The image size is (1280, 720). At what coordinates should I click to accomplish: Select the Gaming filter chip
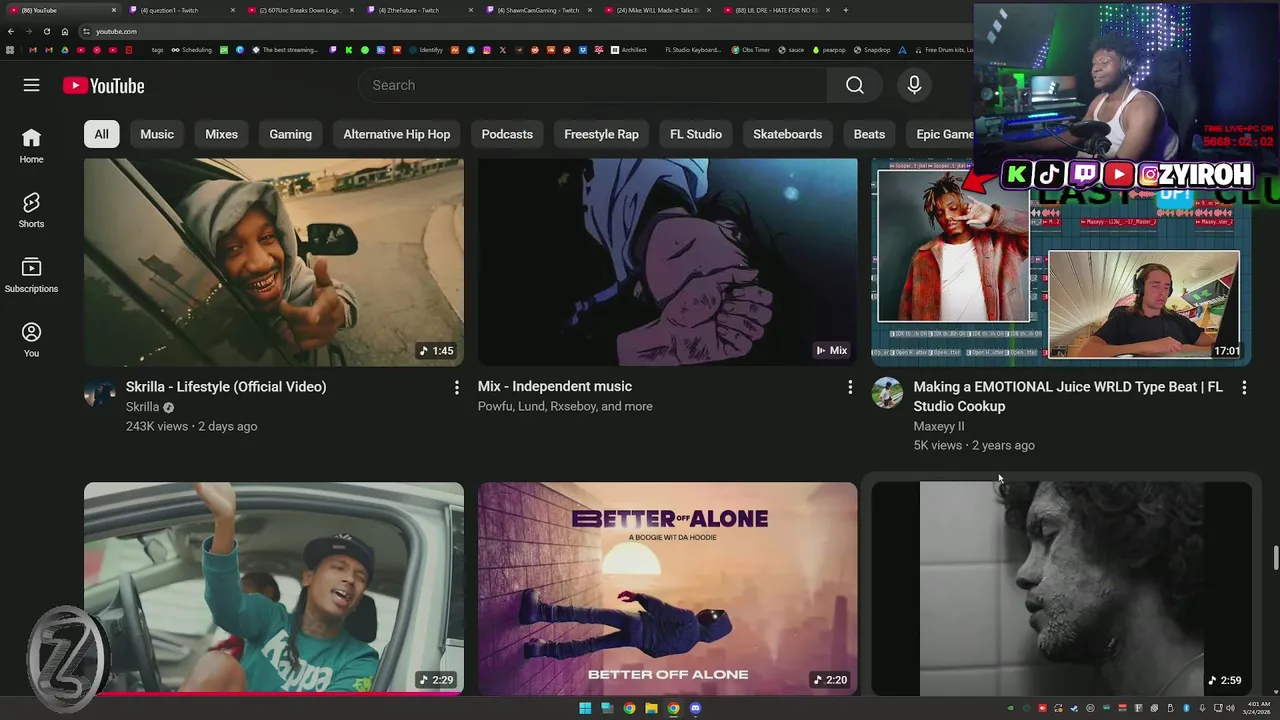[290, 134]
